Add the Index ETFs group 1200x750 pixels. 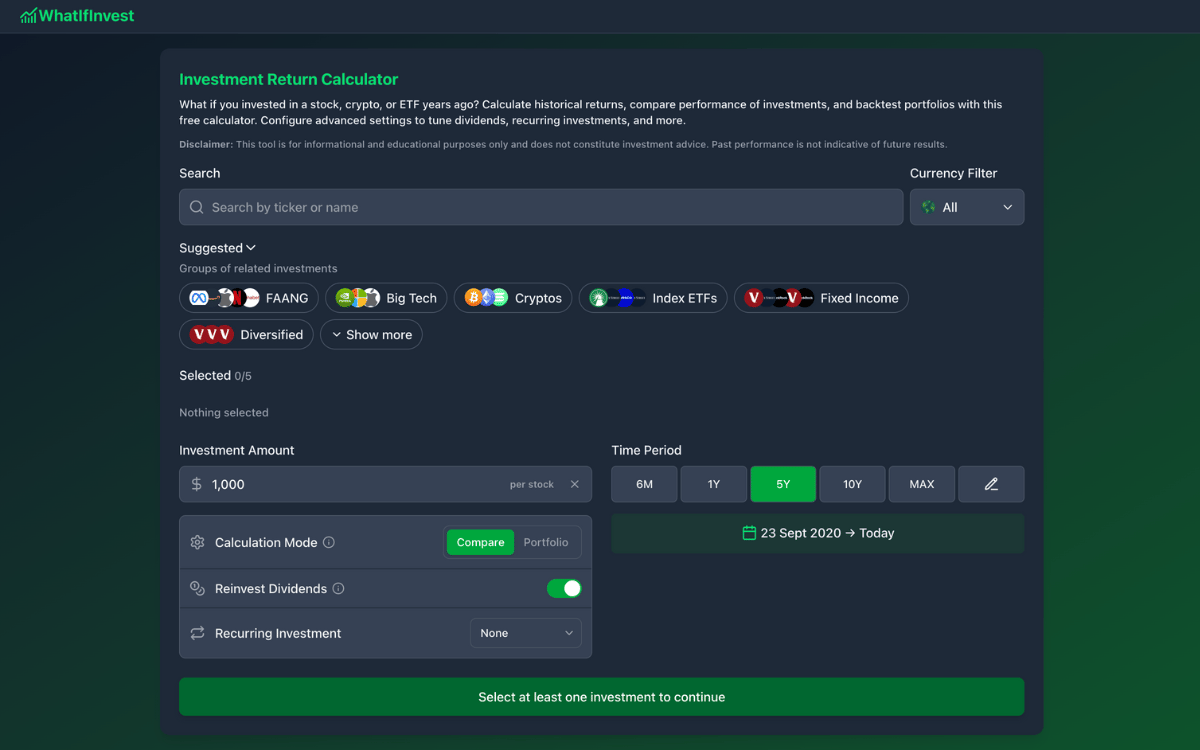(653, 298)
